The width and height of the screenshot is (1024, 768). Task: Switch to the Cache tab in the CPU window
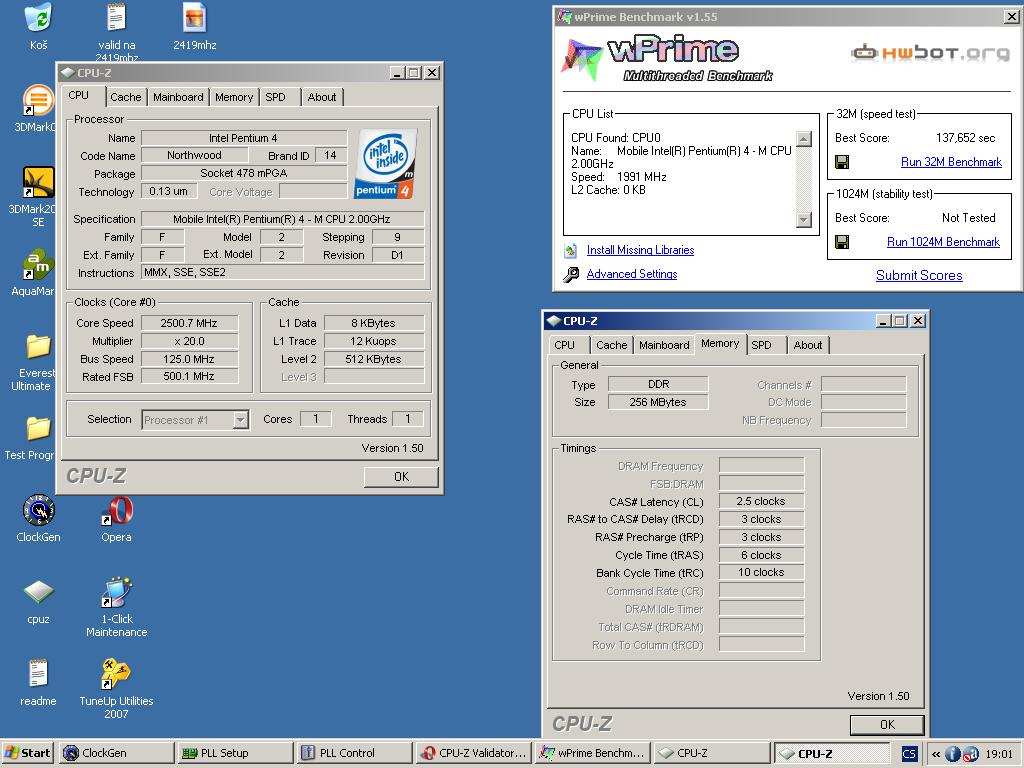click(x=125, y=97)
